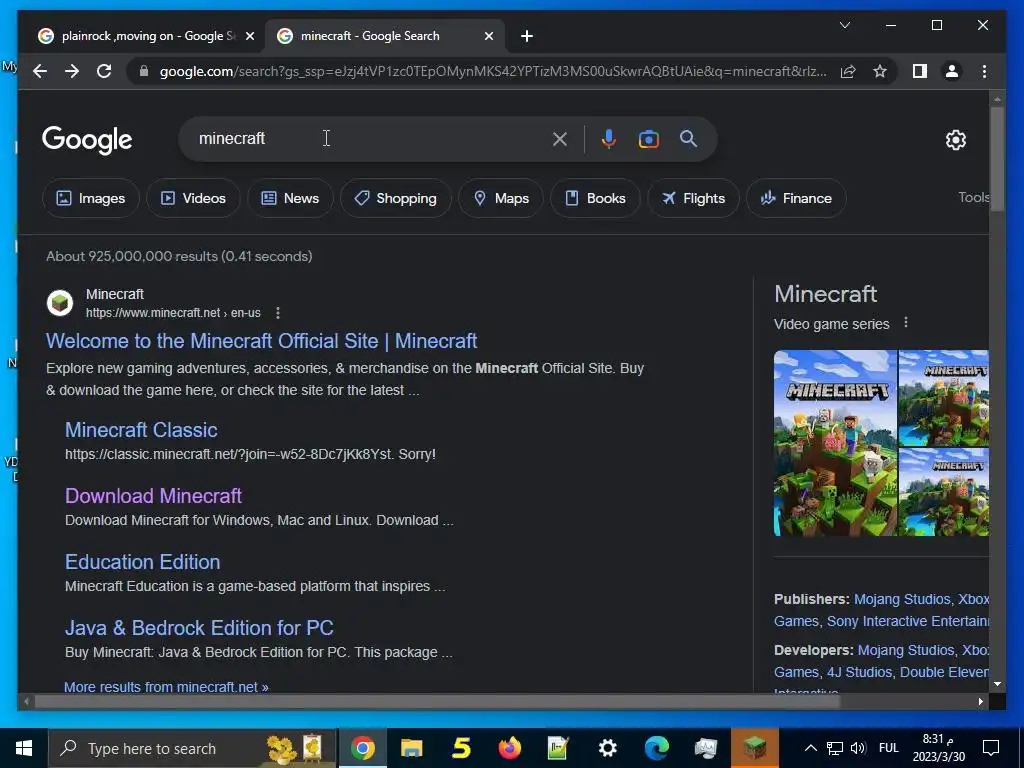Click the minecraft search input field
The image size is (1024, 768).
(x=372, y=139)
